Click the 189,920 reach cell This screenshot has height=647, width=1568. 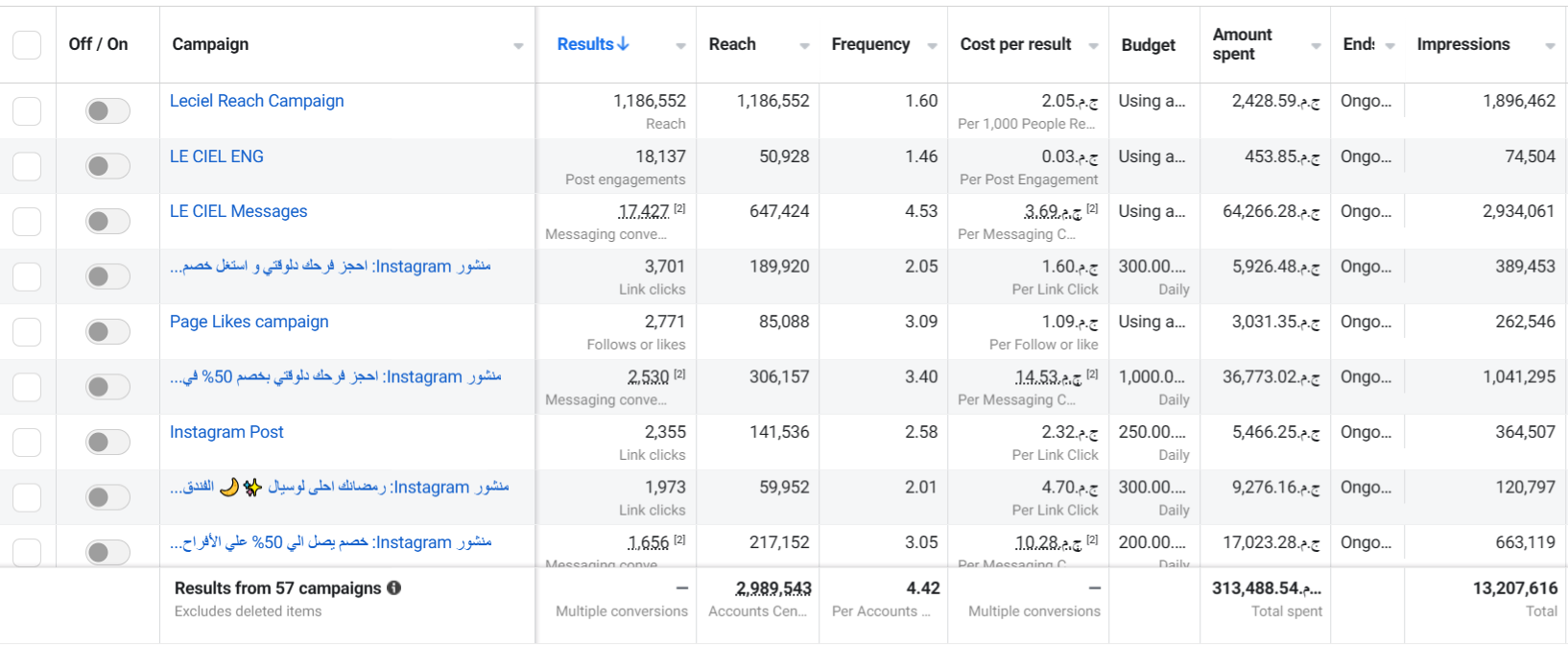coord(779,267)
